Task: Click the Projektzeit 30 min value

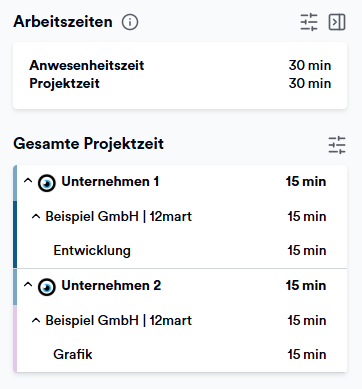Action: click(x=310, y=83)
